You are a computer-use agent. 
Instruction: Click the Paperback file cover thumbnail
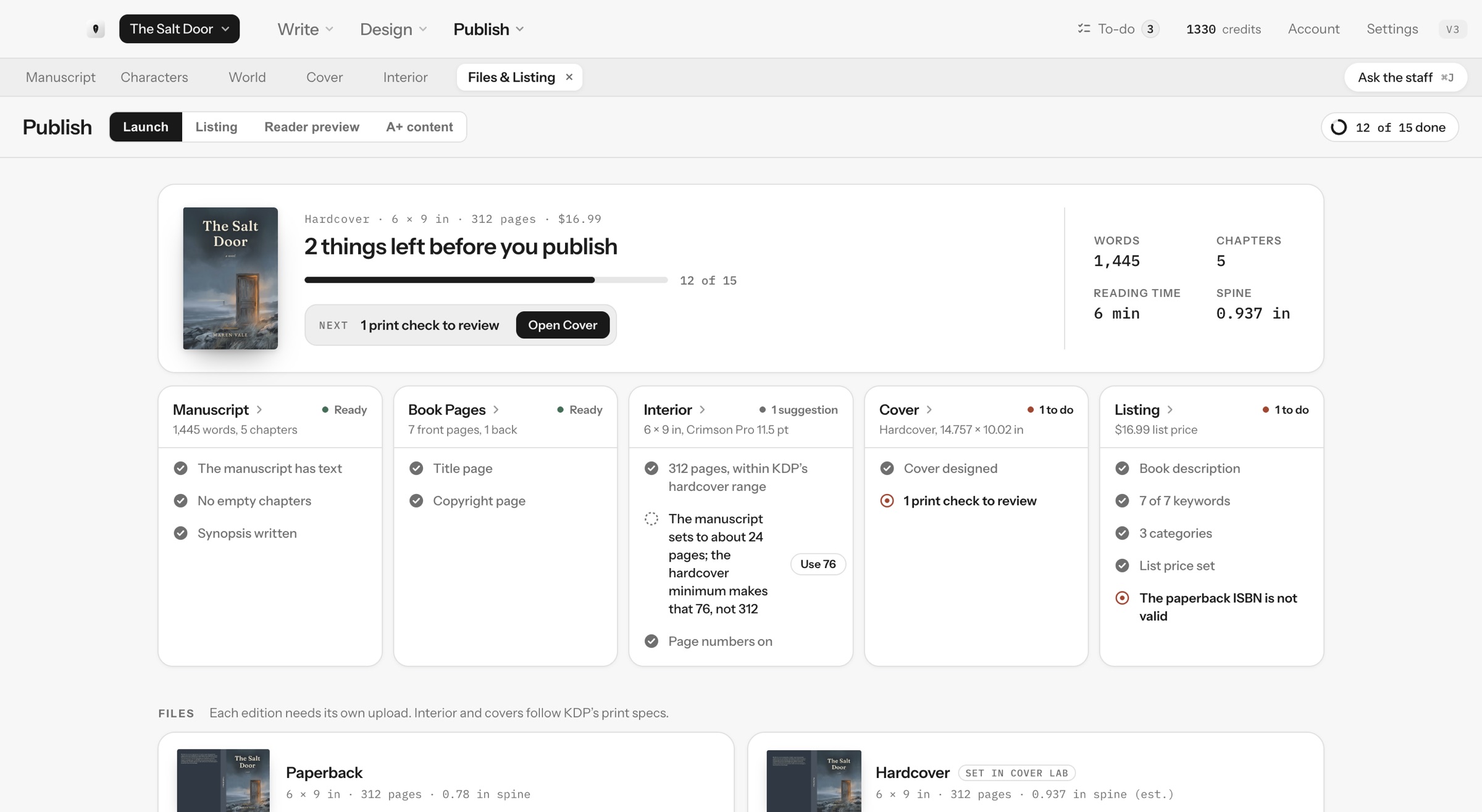click(x=223, y=781)
